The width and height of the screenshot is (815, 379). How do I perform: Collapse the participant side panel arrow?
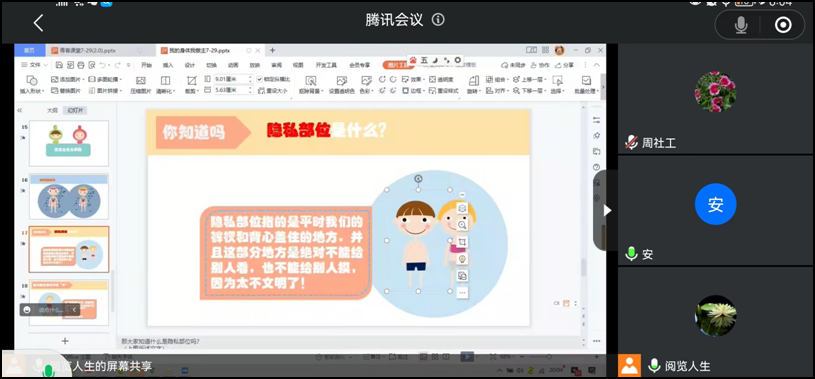[607, 211]
